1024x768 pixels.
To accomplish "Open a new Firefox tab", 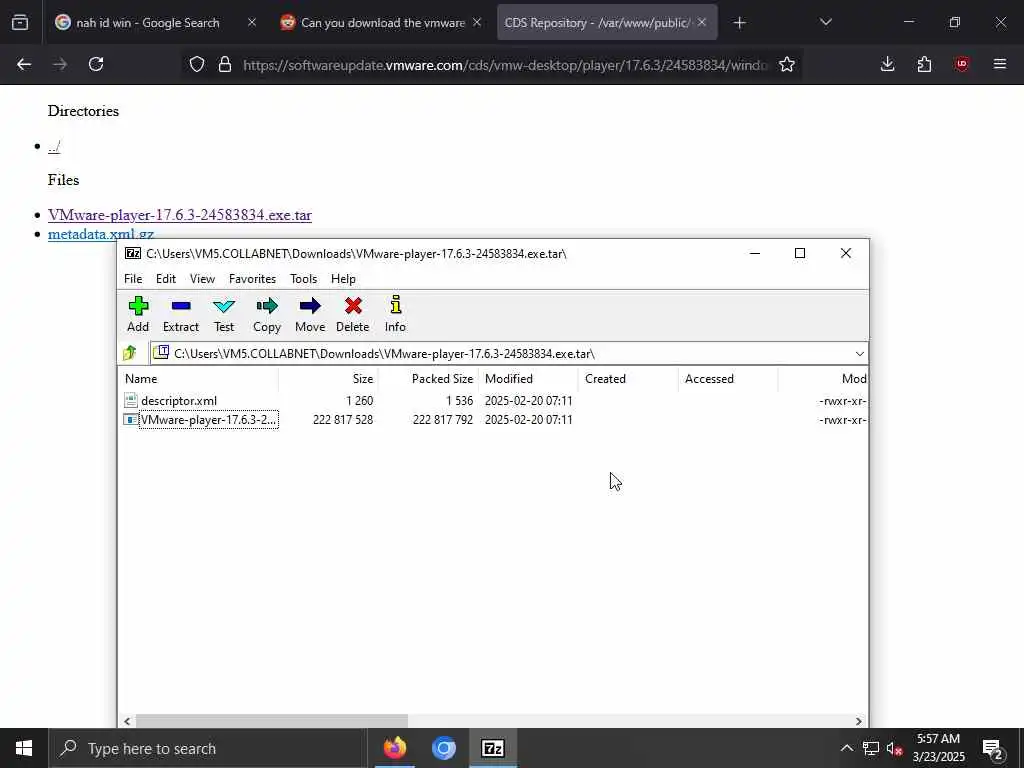I will [739, 23].
